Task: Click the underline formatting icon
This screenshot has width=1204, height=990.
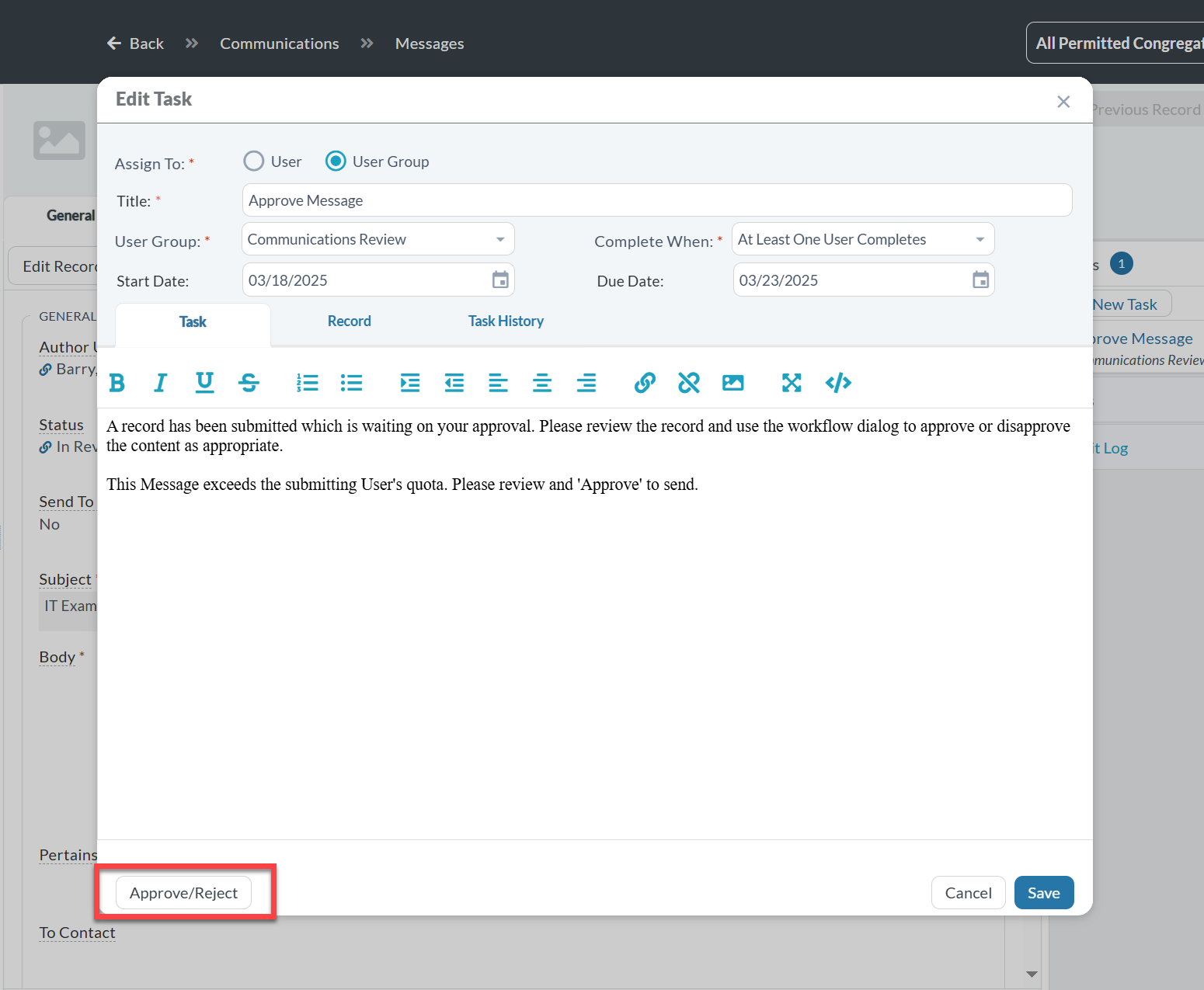Action: [x=204, y=383]
